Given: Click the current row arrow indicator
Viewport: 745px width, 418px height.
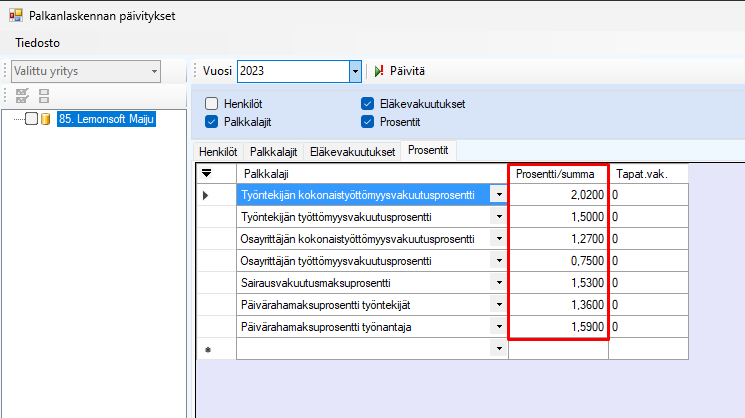Looking at the screenshot, I should tap(207, 194).
